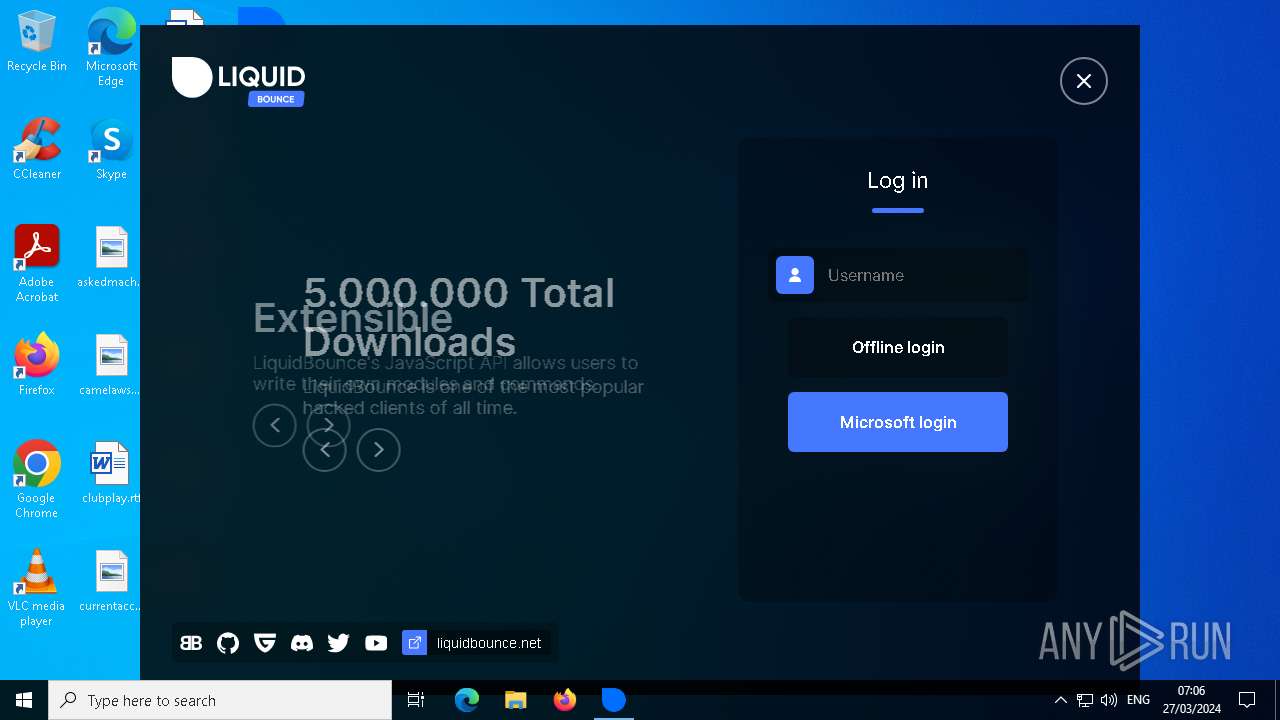The width and height of the screenshot is (1280, 720).
Task: Open Google Chrome desktop shortcut
Action: (37, 480)
